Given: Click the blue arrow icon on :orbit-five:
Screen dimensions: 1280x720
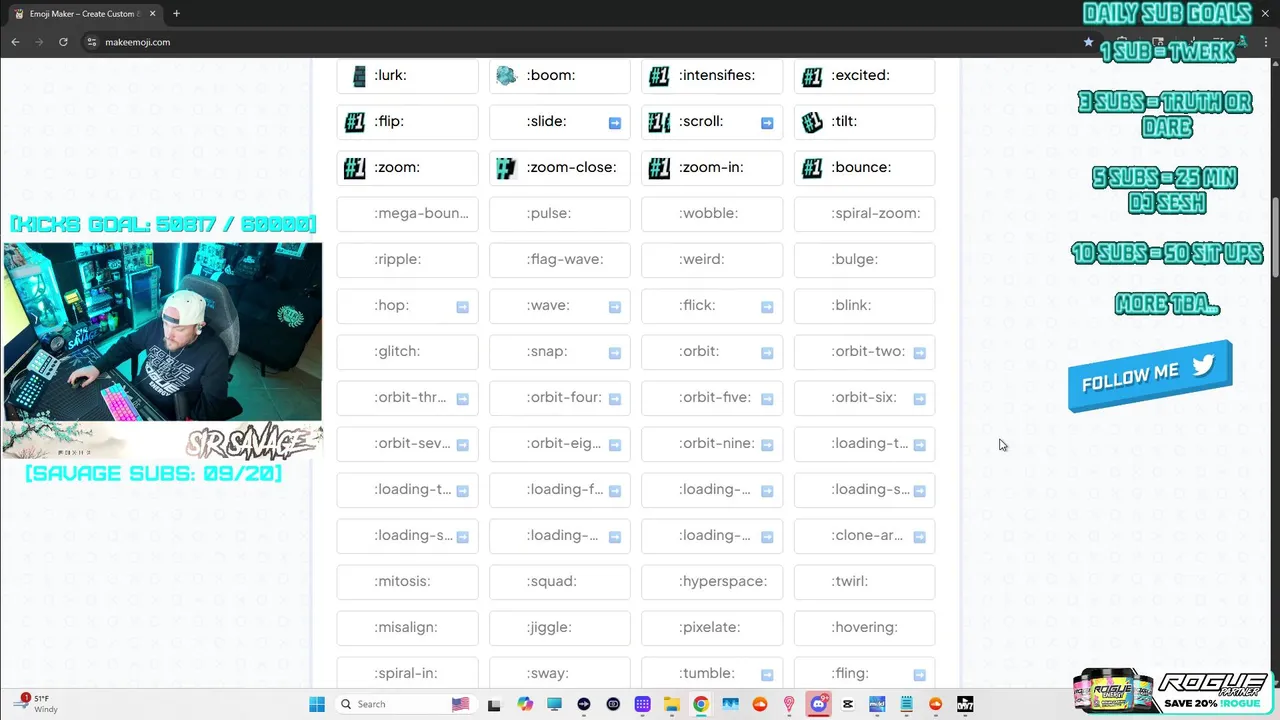Looking at the screenshot, I should [767, 399].
